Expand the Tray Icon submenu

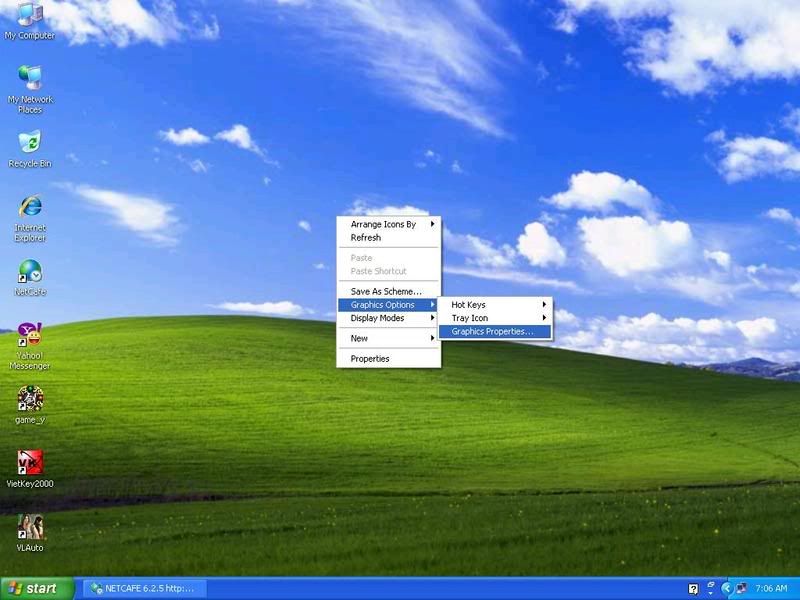[x=495, y=318]
